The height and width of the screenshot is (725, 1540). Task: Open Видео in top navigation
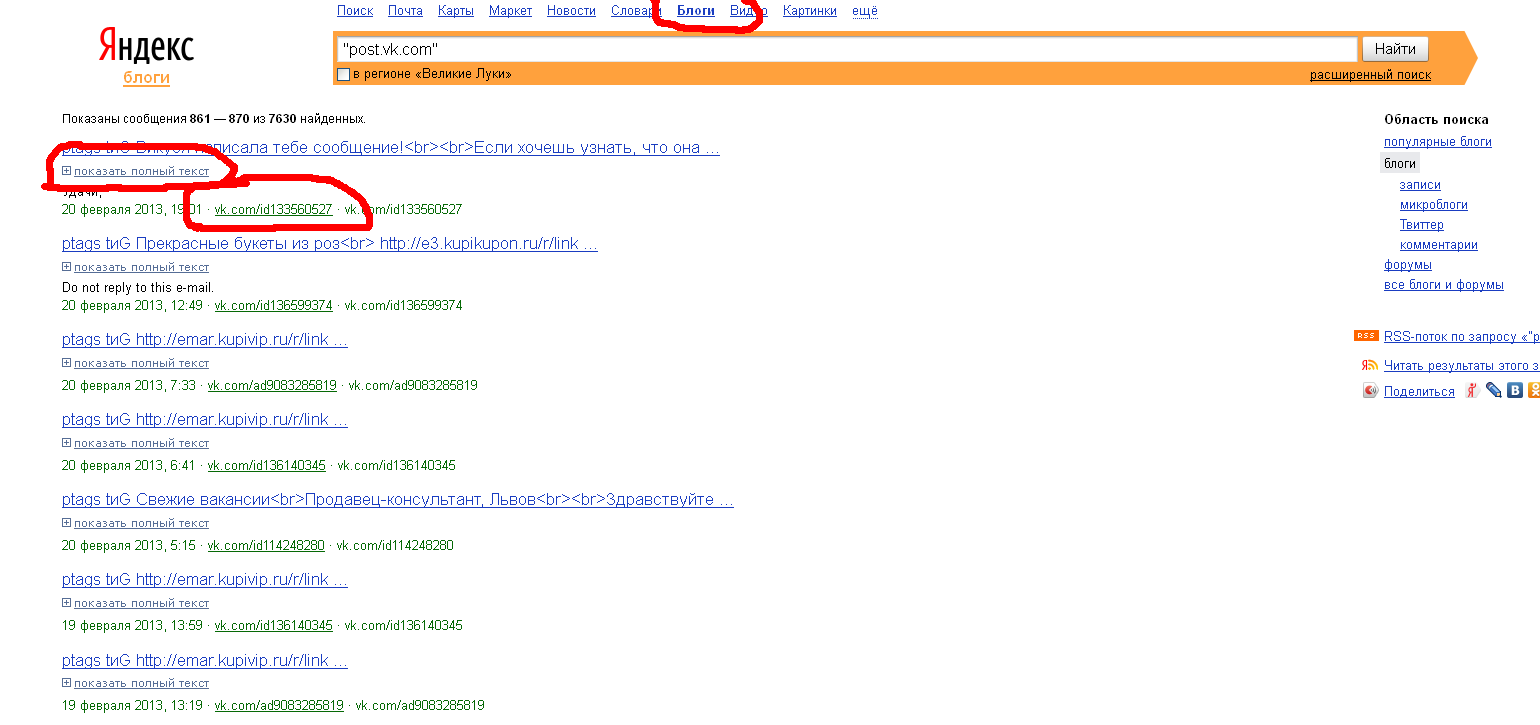749,11
